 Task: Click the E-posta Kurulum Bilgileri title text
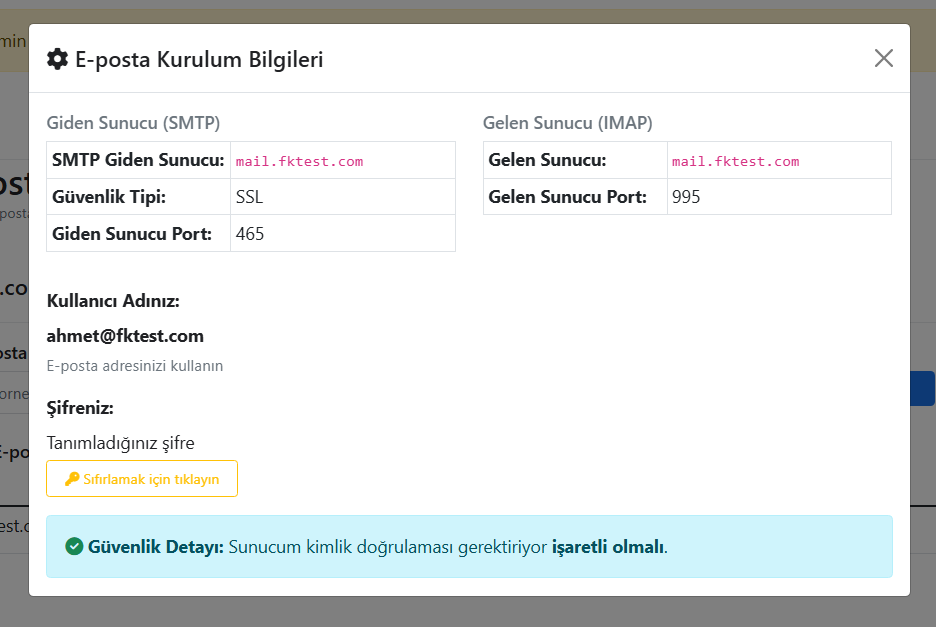pos(199,59)
